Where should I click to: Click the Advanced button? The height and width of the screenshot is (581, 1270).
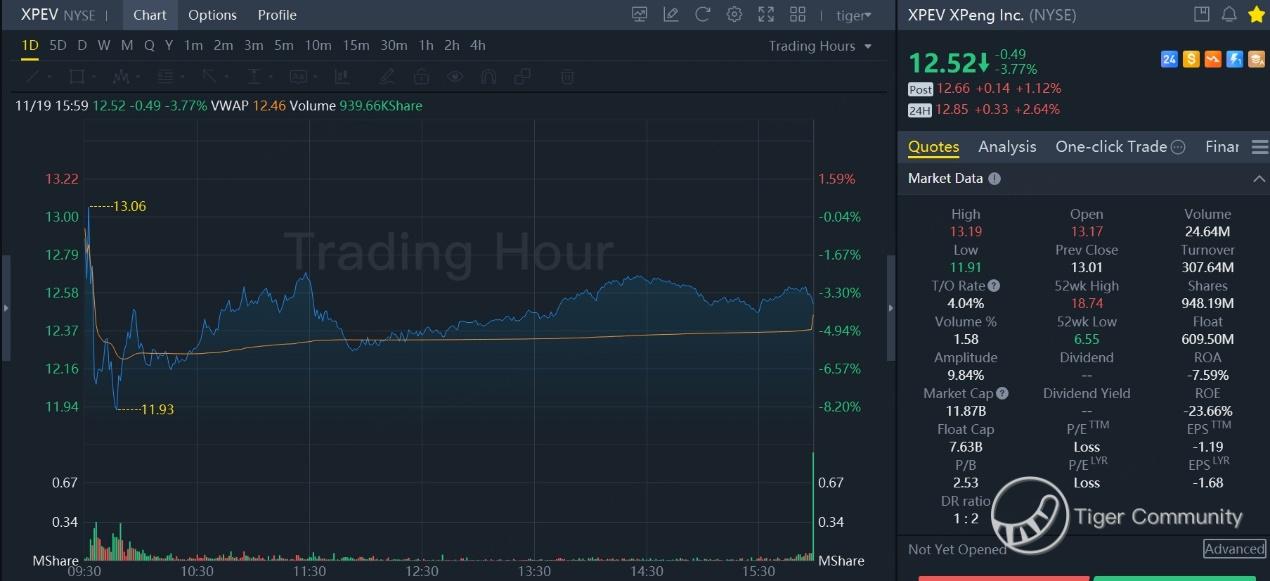[x=1234, y=549]
